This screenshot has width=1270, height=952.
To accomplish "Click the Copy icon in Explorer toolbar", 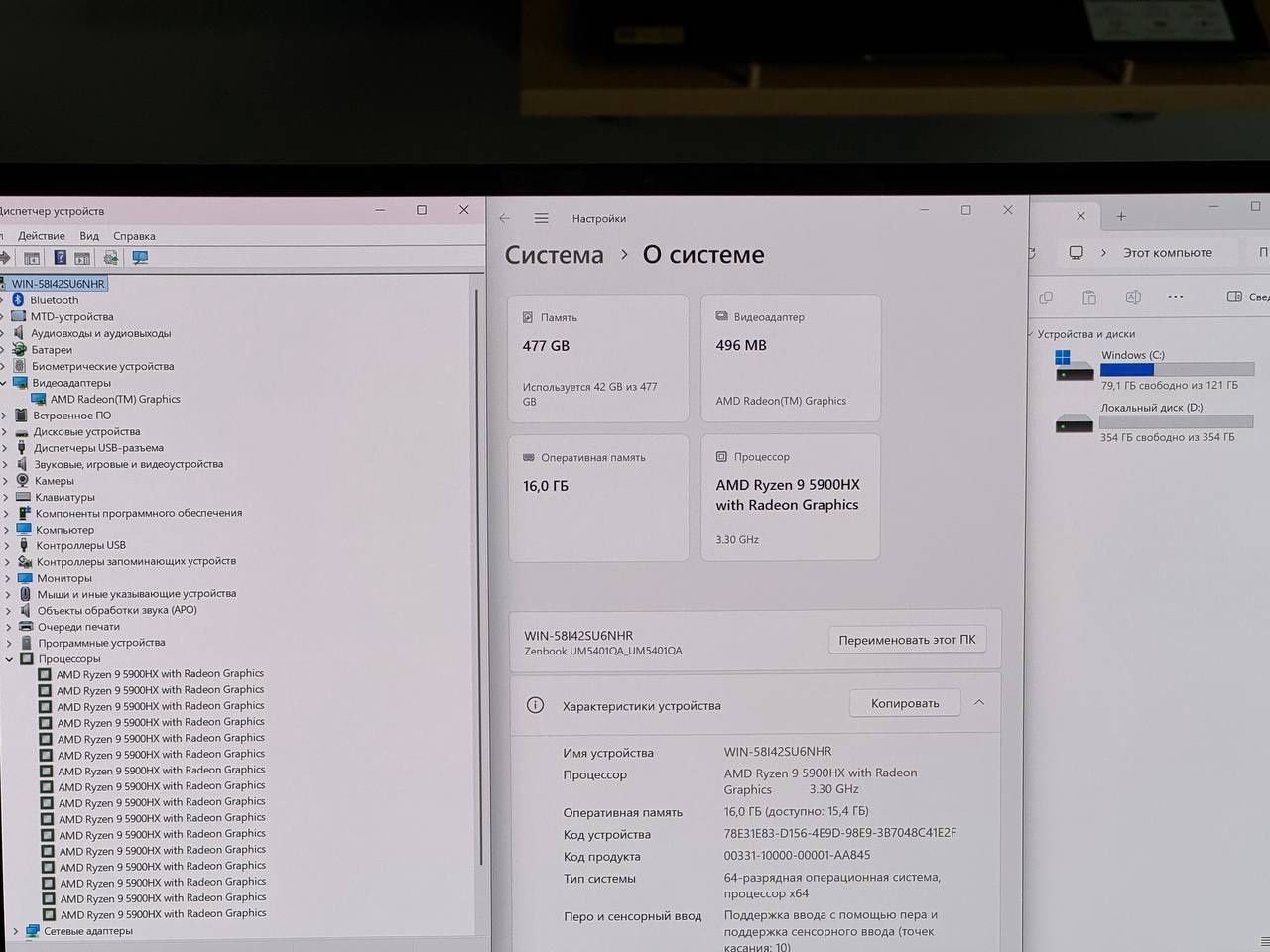I will point(1046,297).
